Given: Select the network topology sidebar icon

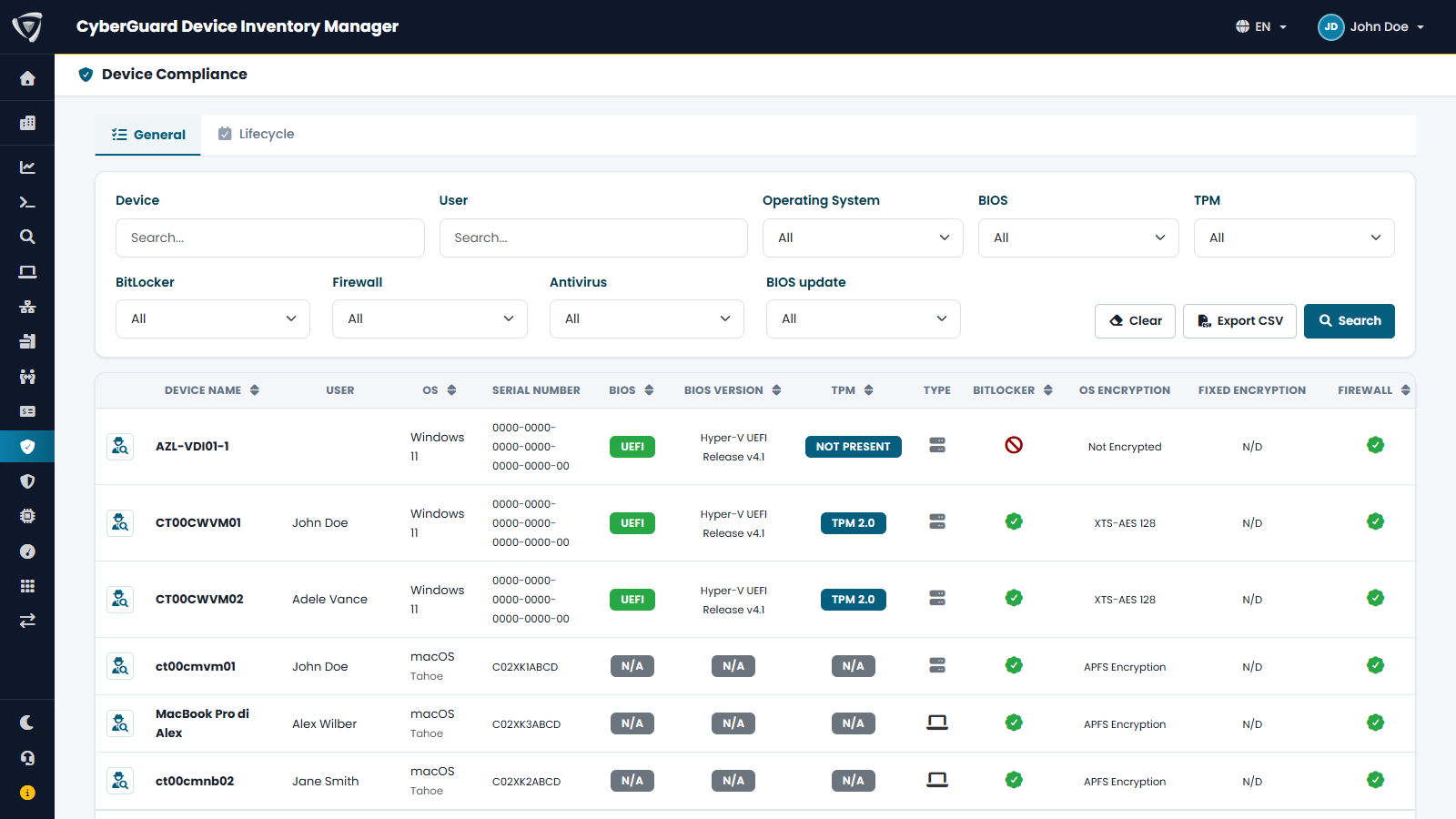Looking at the screenshot, I should (x=27, y=307).
